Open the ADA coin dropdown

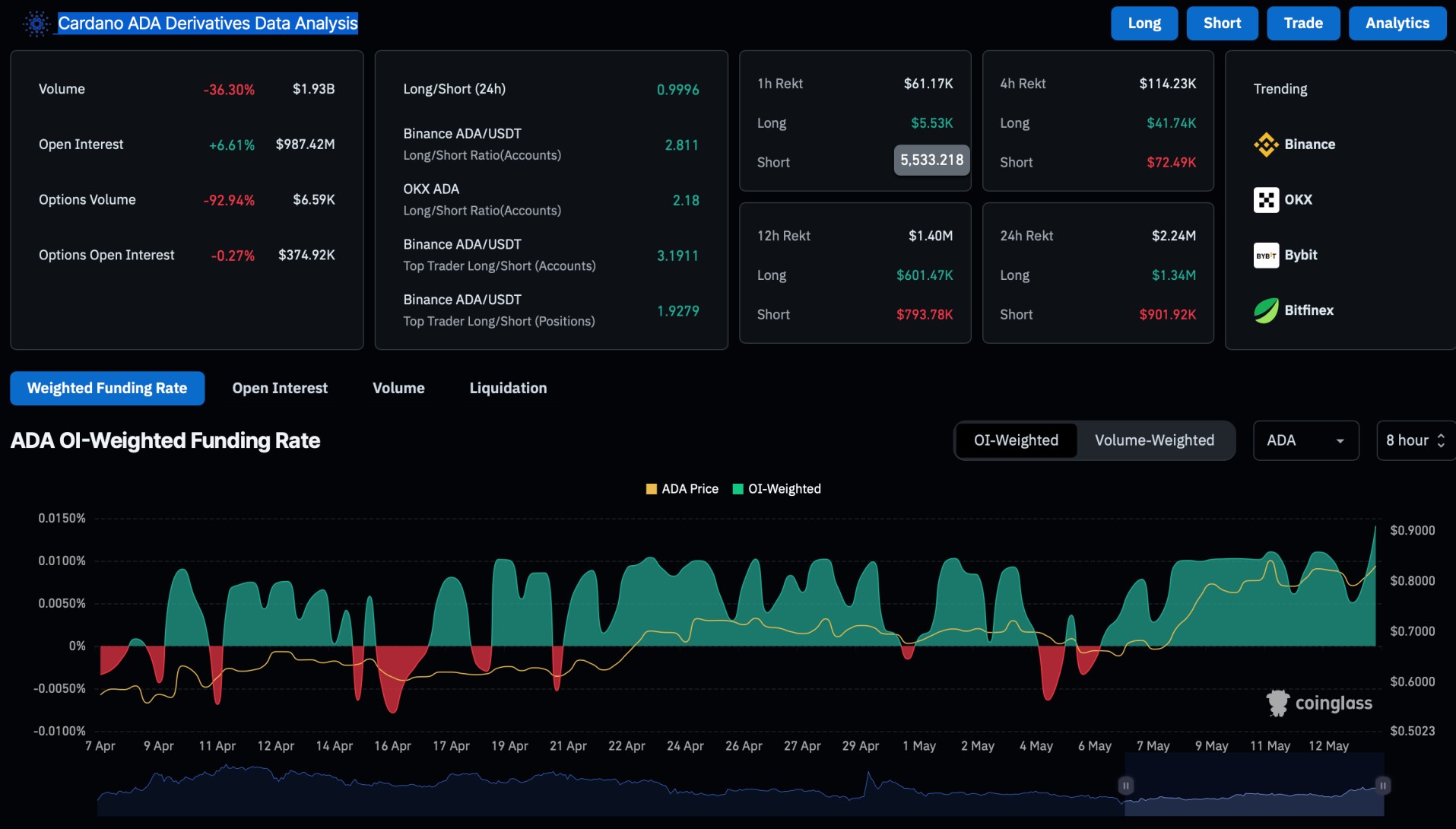1305,440
